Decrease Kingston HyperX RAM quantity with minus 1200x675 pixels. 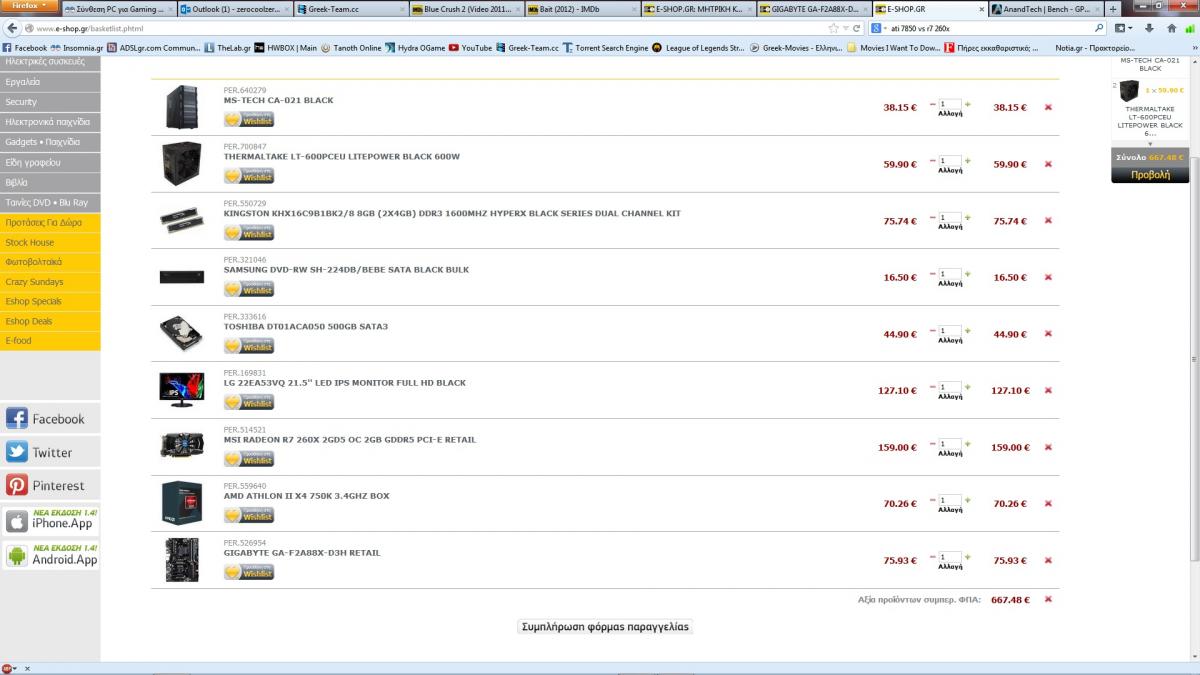tap(932, 217)
